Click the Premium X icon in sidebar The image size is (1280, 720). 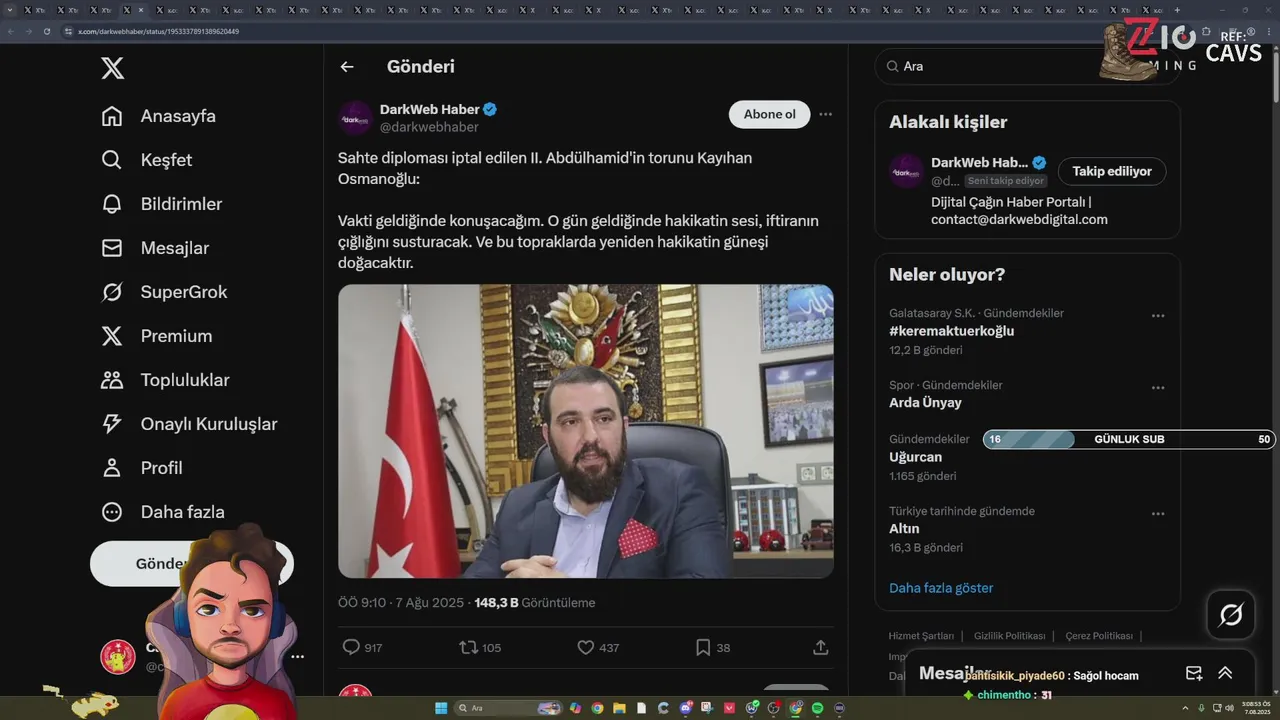click(112, 336)
